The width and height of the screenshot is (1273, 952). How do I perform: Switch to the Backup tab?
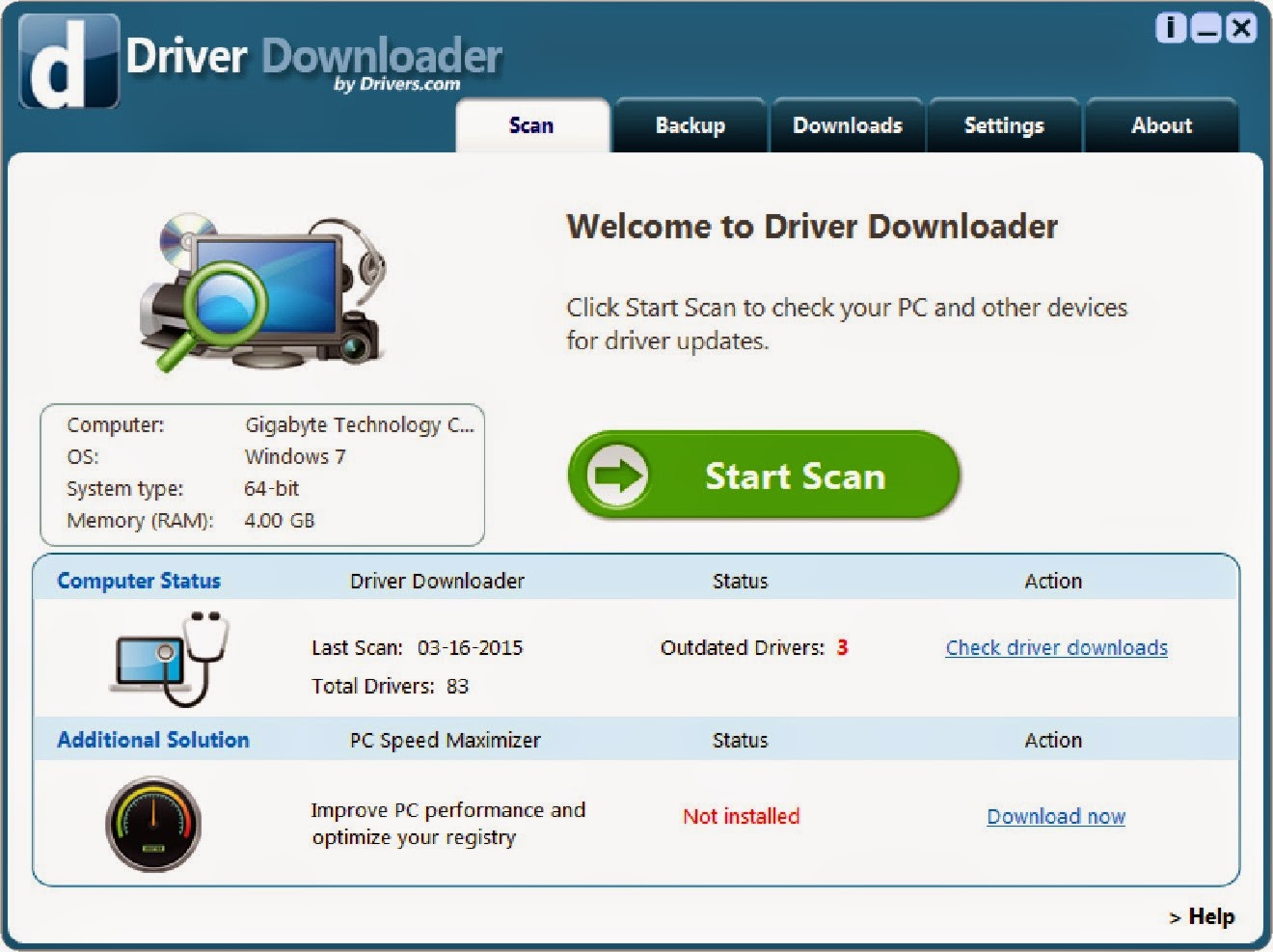coord(690,125)
